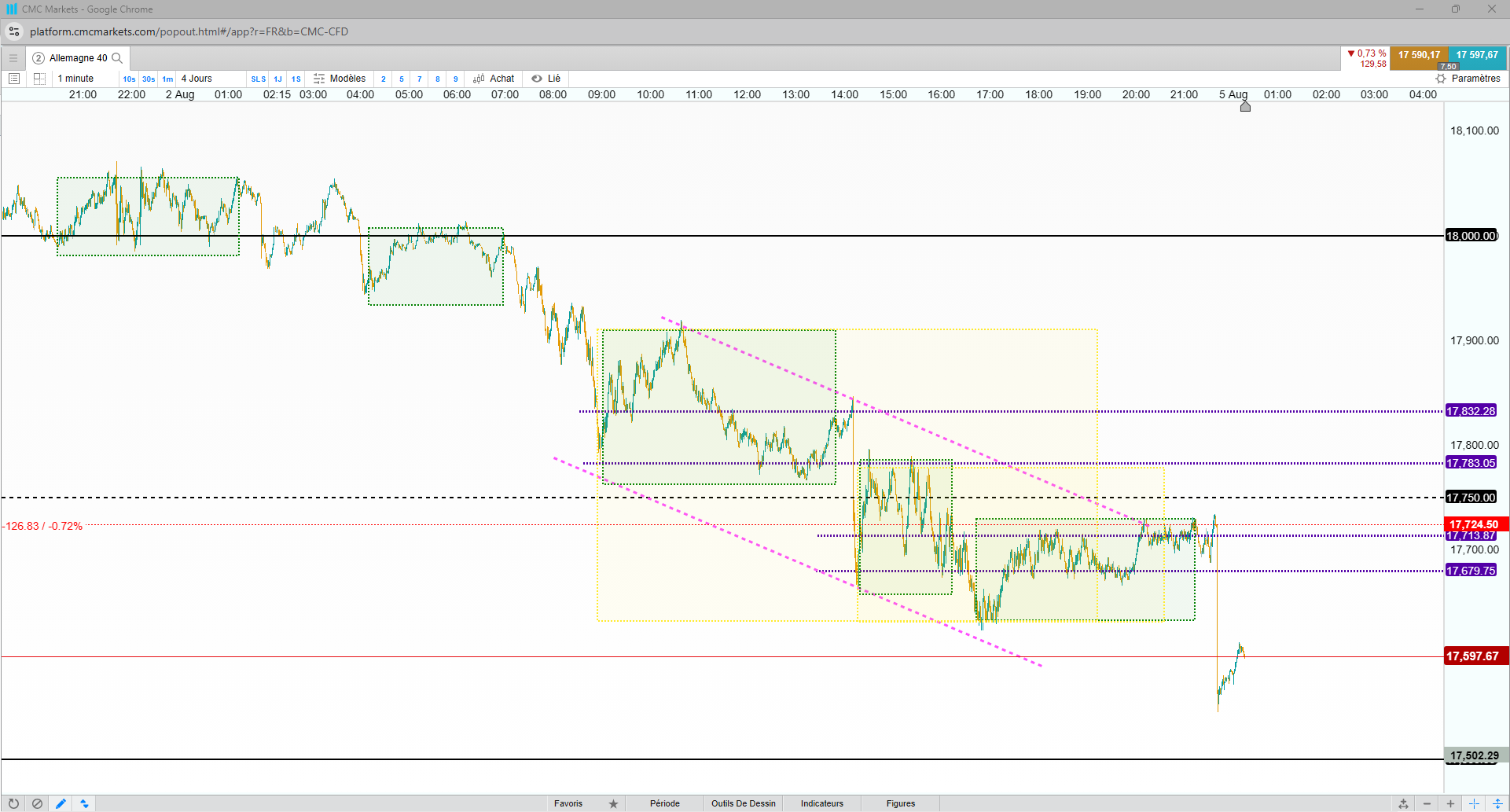The image size is (1510, 812).
Task: Toggle the Lié eye link option
Action: (546, 79)
